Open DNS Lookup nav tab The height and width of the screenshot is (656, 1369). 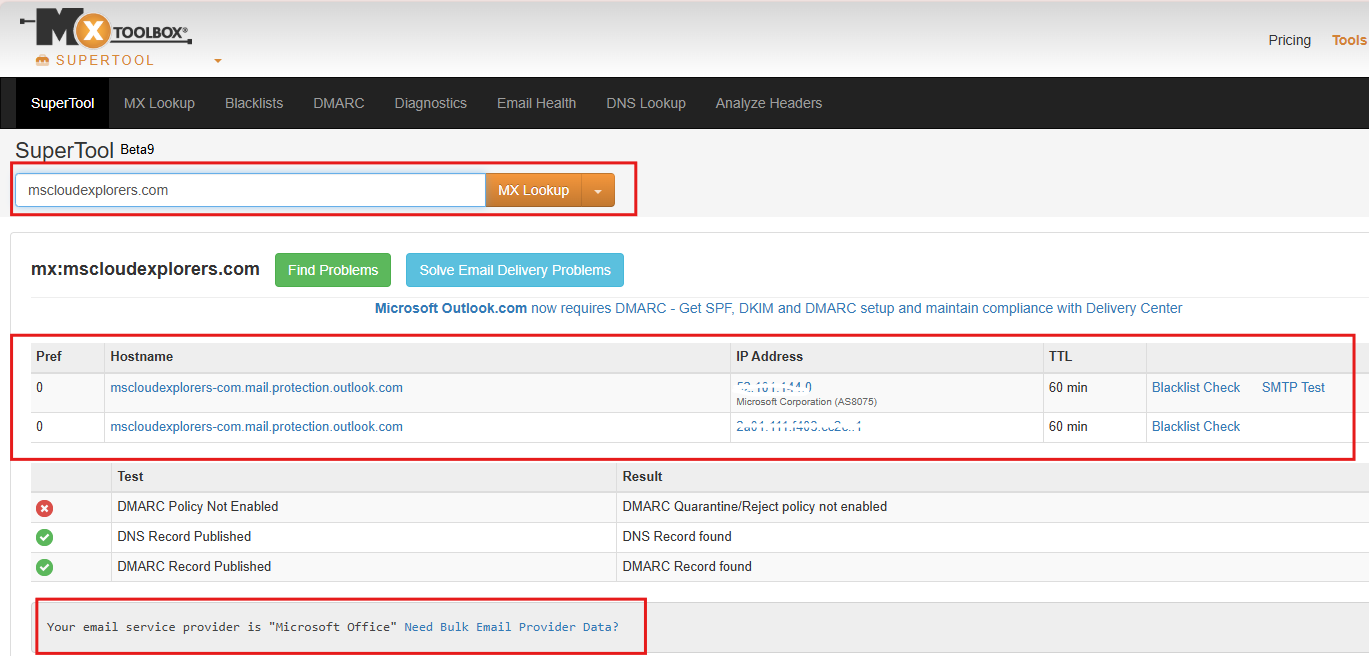tap(646, 103)
